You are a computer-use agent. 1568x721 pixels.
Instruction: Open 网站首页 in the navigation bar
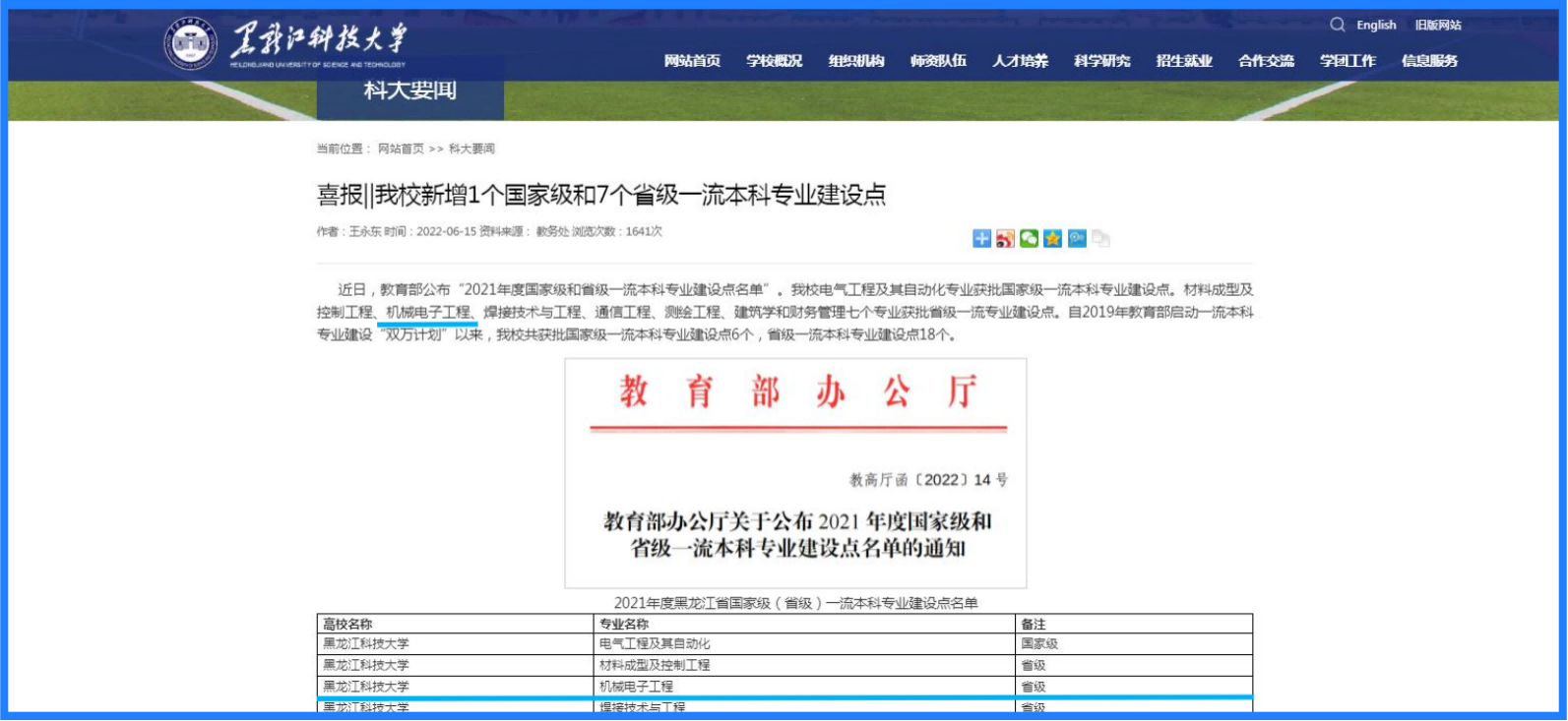(x=692, y=61)
